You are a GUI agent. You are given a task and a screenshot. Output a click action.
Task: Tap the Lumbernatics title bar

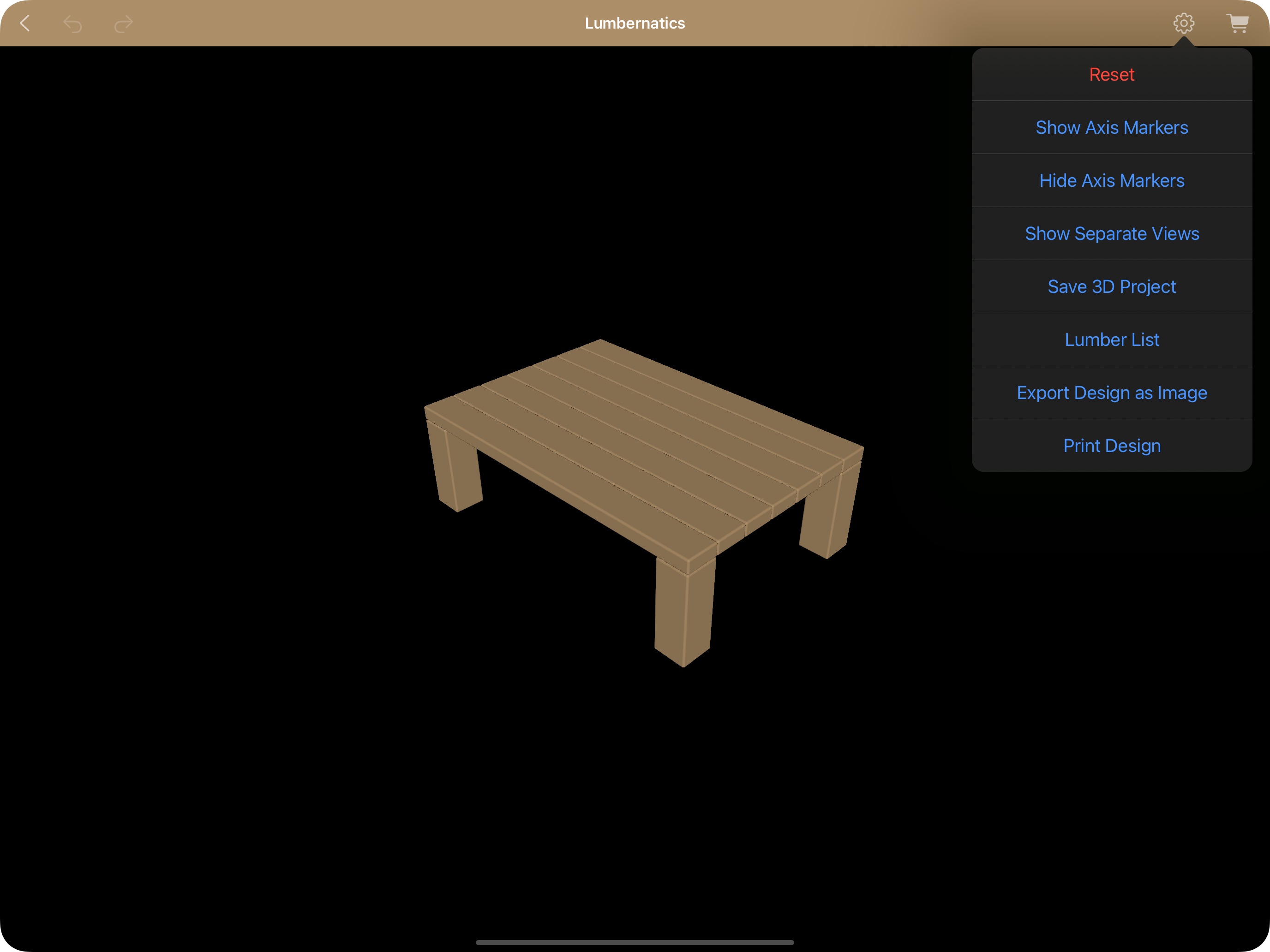pyautogui.click(x=635, y=24)
